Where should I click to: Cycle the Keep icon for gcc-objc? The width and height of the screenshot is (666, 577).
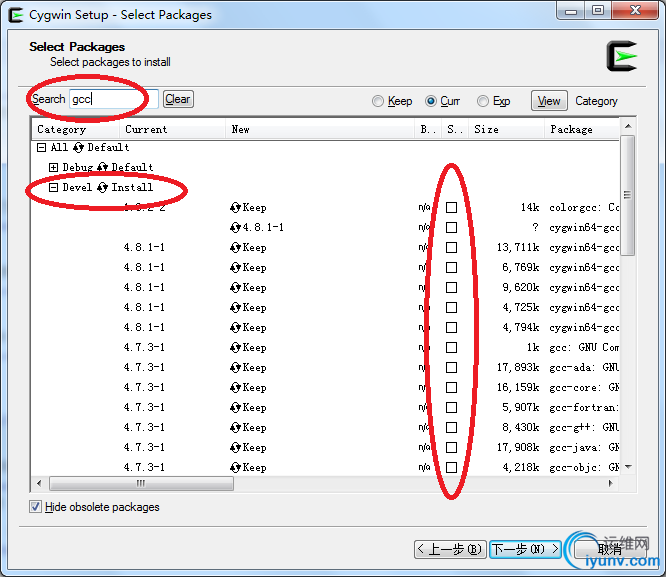[235, 467]
